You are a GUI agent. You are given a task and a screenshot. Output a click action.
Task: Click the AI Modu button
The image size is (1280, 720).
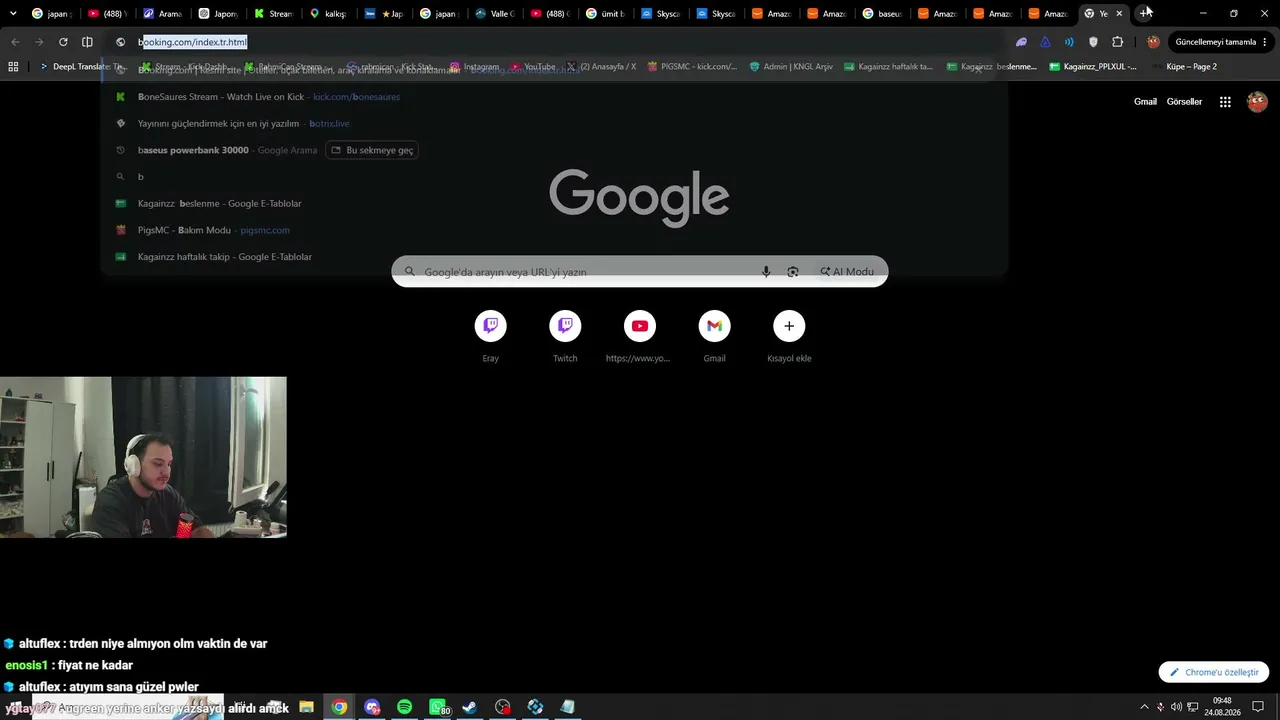pos(847,272)
